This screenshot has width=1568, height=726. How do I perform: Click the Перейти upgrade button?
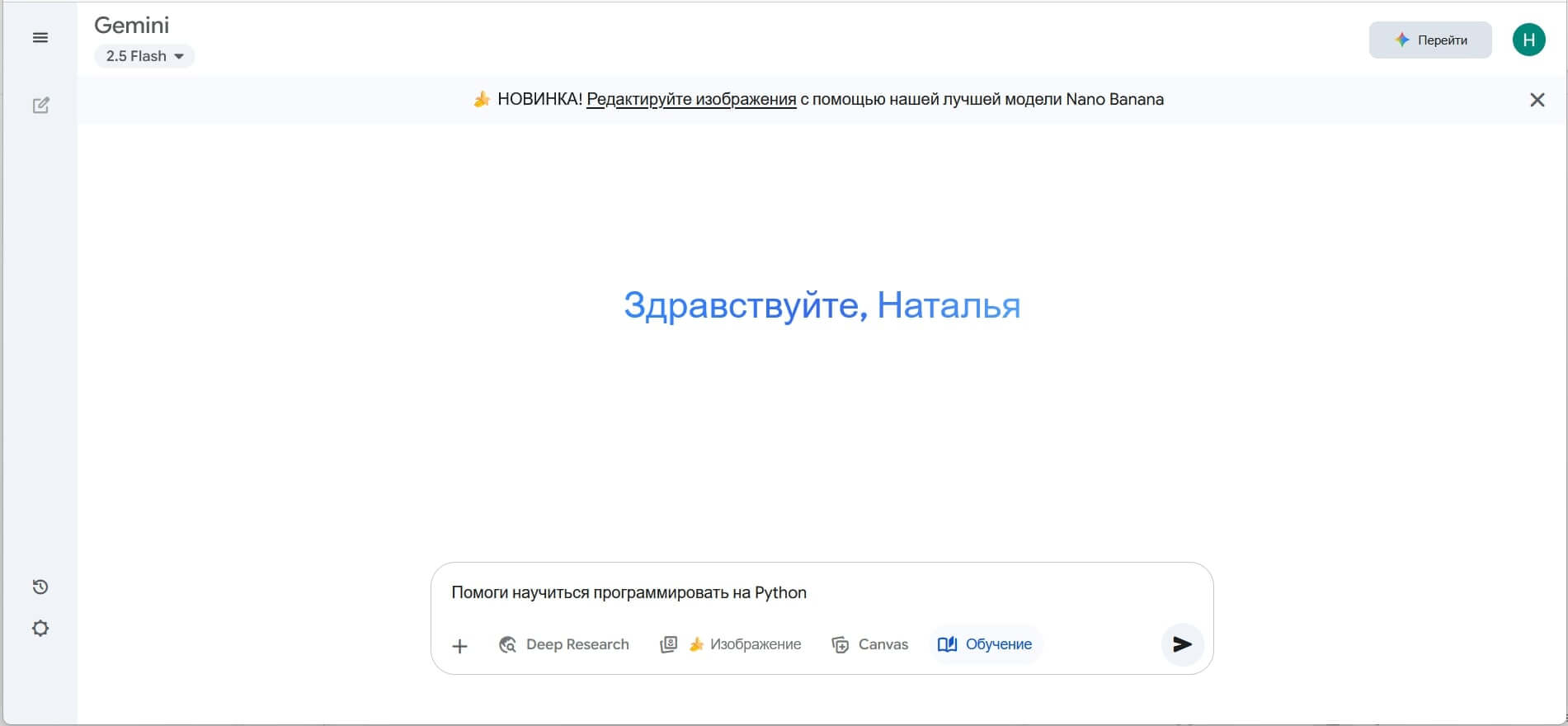point(1430,40)
